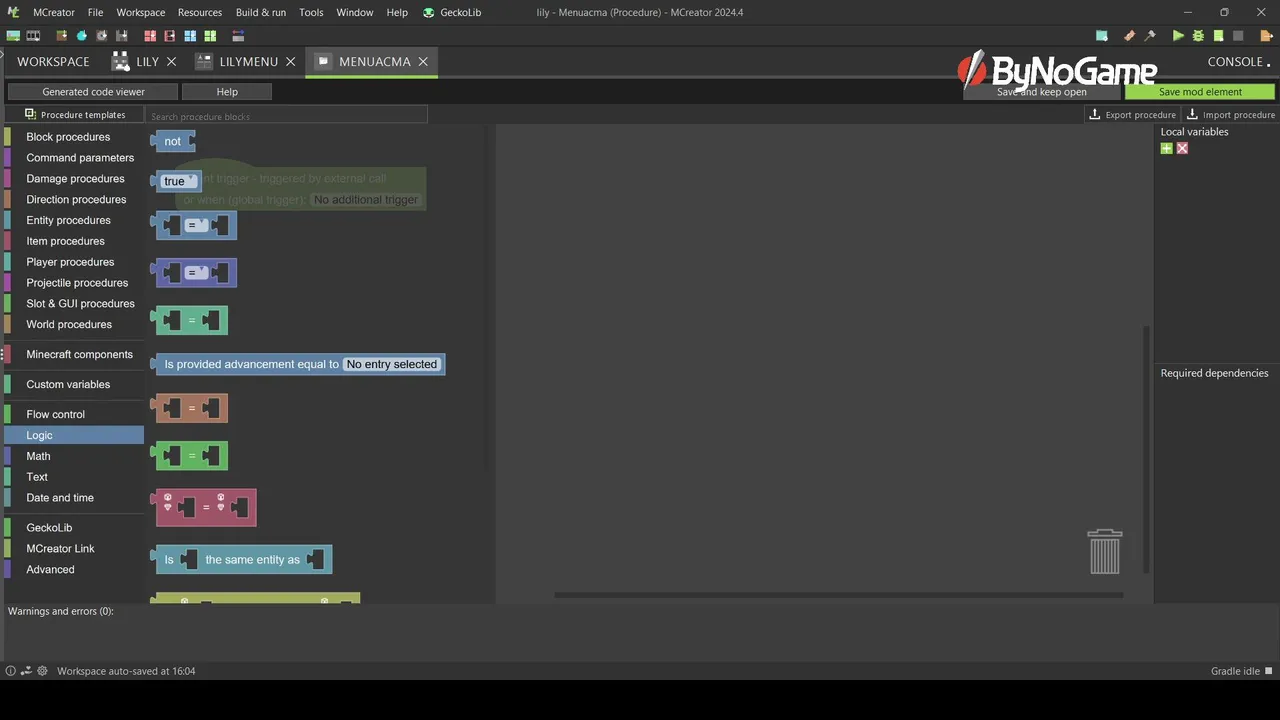Click the gray floppy disk toolbar icon
The width and height of the screenshot is (1280, 720).
tap(122, 36)
